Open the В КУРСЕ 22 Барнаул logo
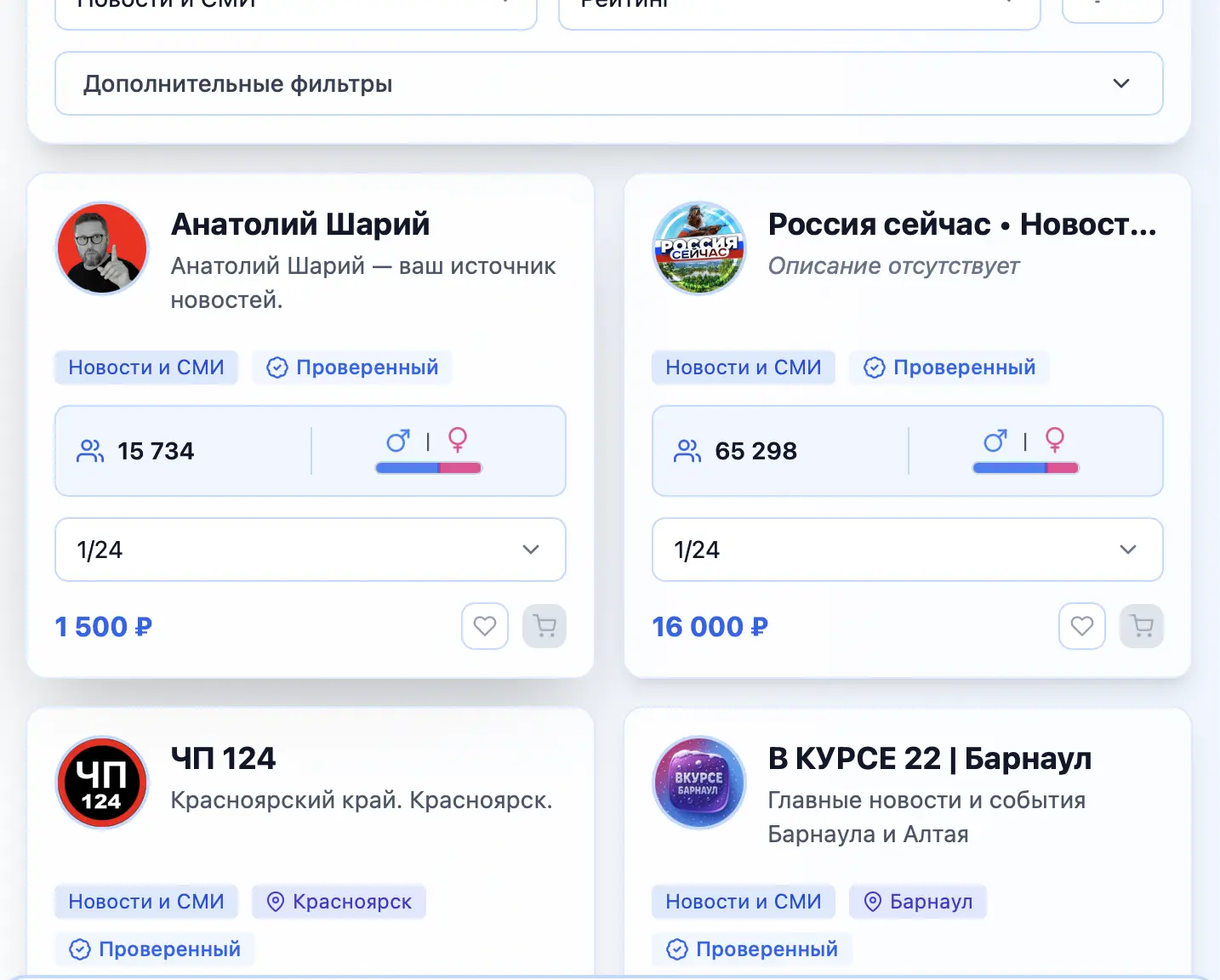The width and height of the screenshot is (1220, 980). point(699,783)
